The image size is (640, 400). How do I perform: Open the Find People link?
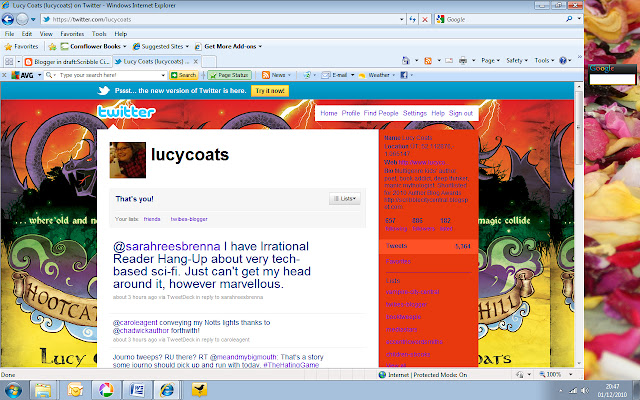click(x=381, y=113)
